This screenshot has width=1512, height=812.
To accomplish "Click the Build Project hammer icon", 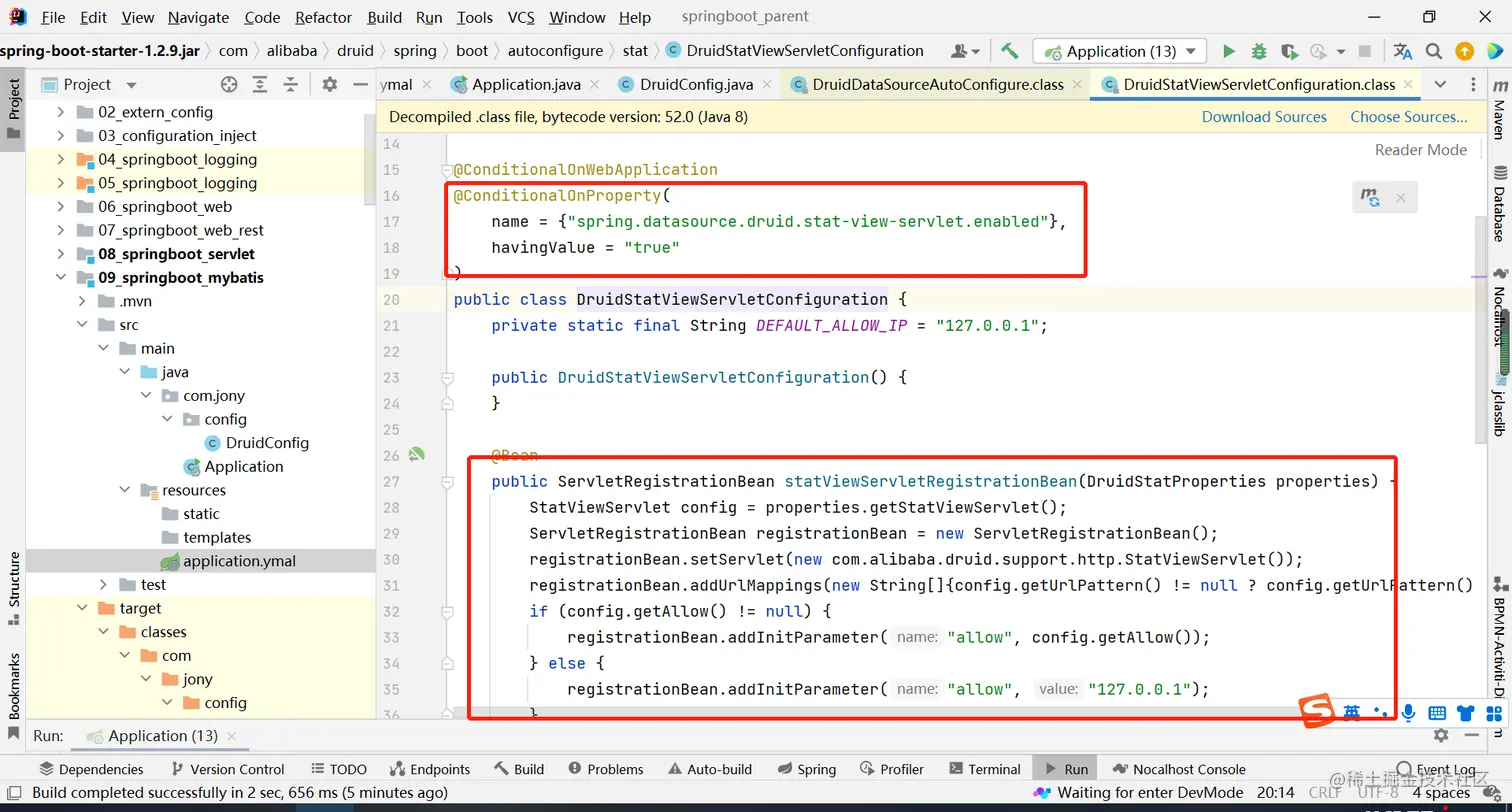I will 1010,51.
